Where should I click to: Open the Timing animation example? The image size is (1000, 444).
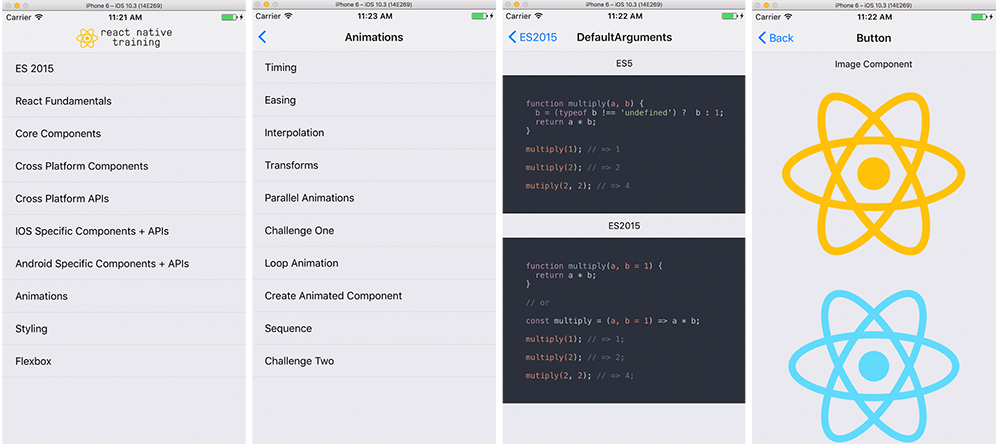280,68
